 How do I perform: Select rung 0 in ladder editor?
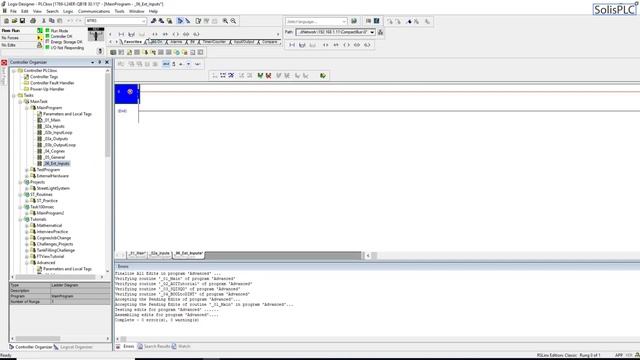[x=127, y=93]
